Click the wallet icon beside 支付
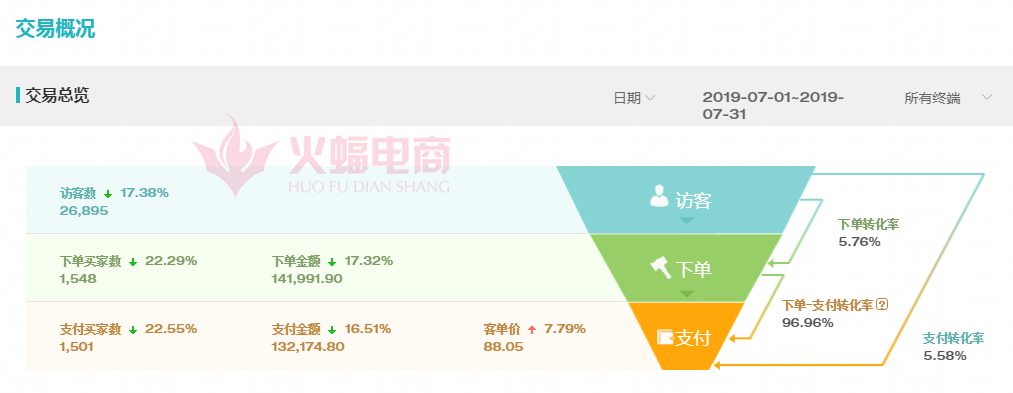The width and height of the screenshot is (1013, 393). (665, 337)
